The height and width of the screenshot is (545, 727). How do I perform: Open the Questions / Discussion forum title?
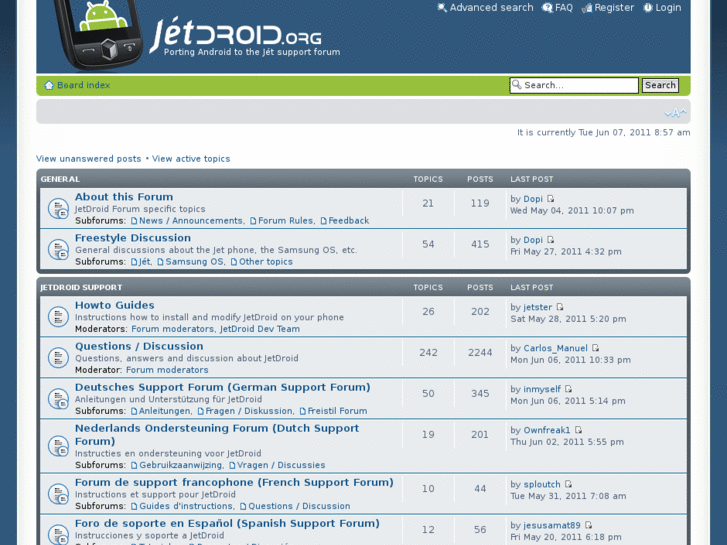click(139, 346)
